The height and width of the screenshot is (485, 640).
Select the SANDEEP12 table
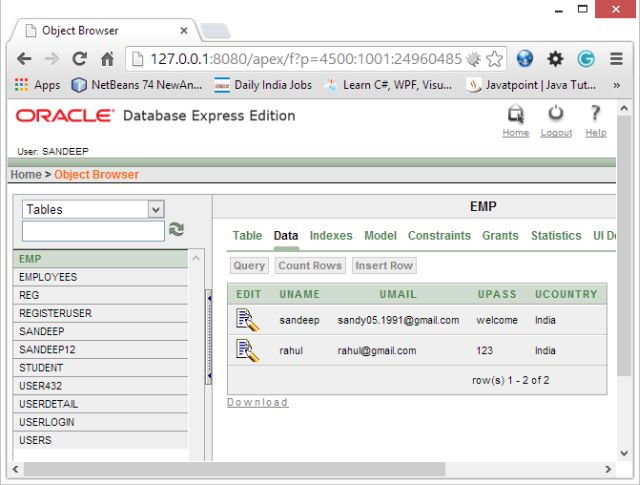click(101, 349)
